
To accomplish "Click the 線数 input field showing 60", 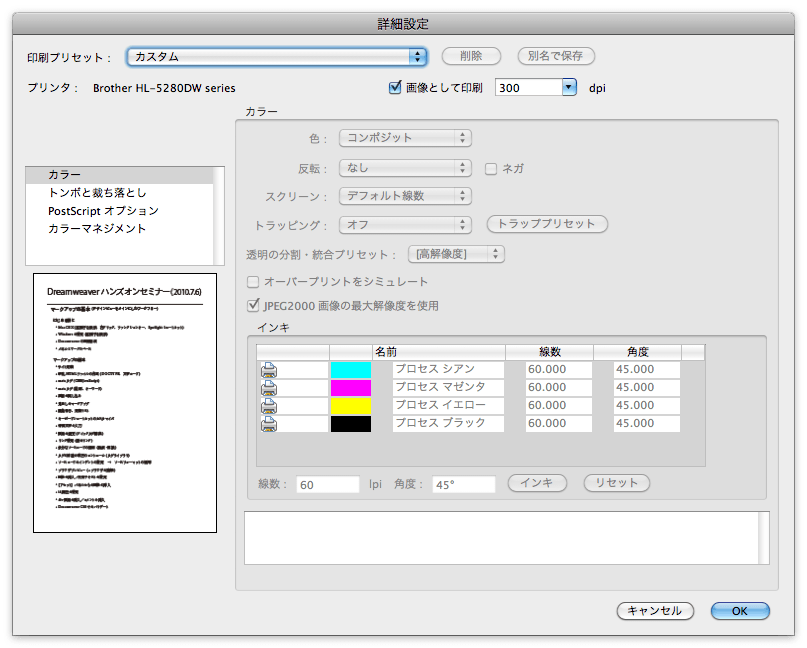I will click(x=328, y=485).
